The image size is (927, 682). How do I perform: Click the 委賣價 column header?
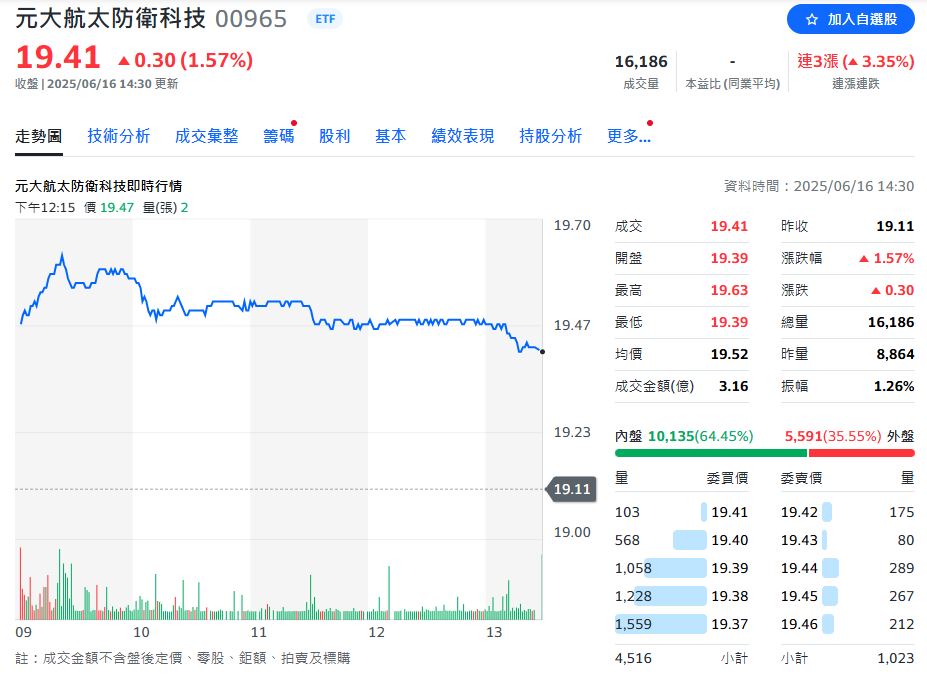(802, 478)
